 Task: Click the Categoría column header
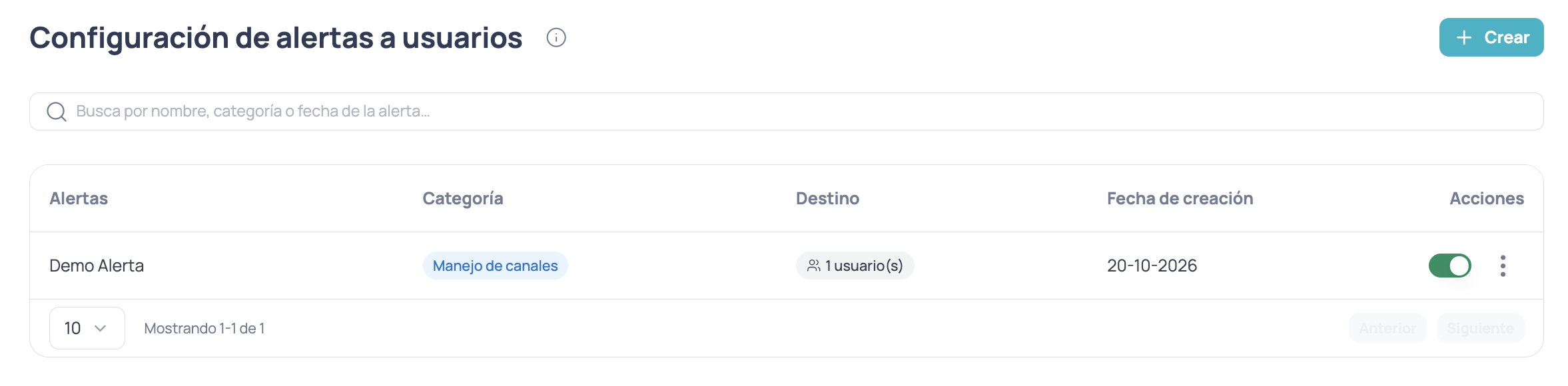463,198
